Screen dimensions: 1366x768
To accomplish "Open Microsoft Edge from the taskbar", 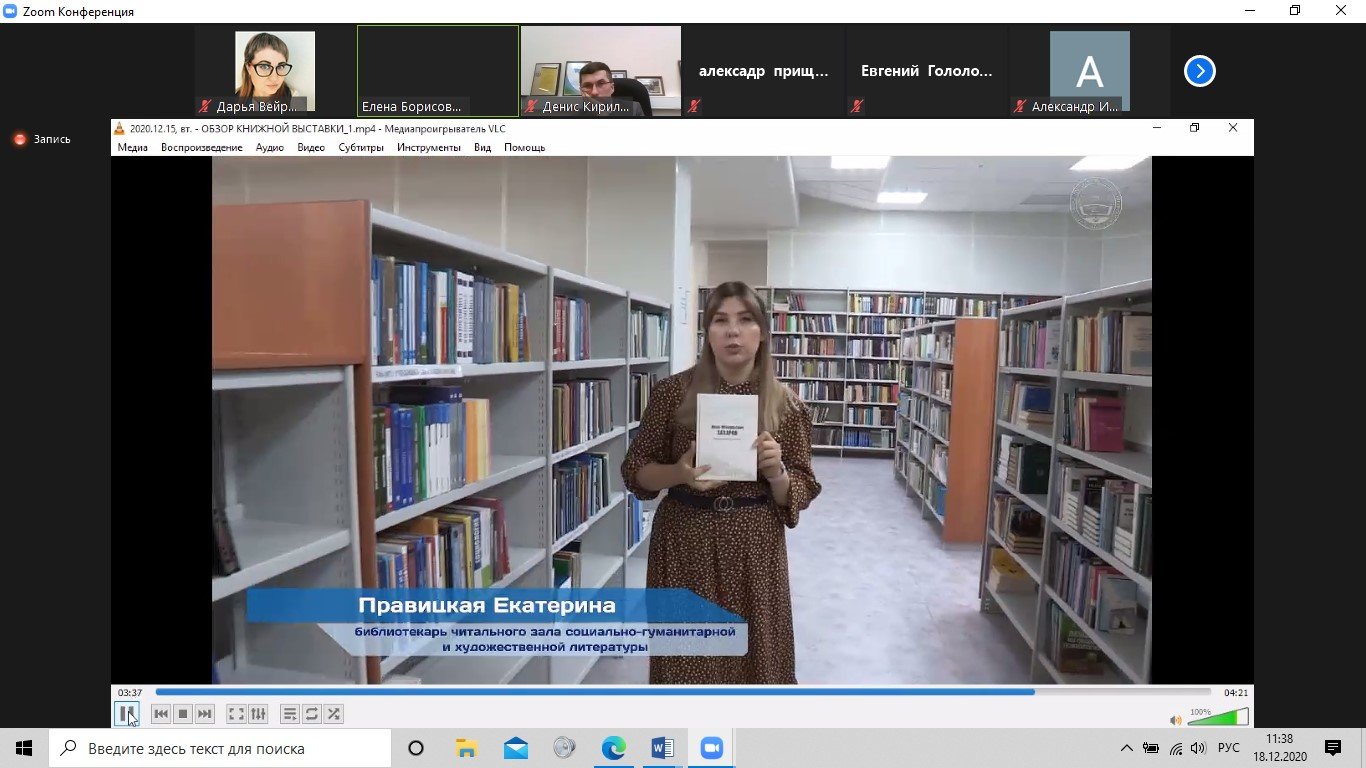I will pos(613,748).
